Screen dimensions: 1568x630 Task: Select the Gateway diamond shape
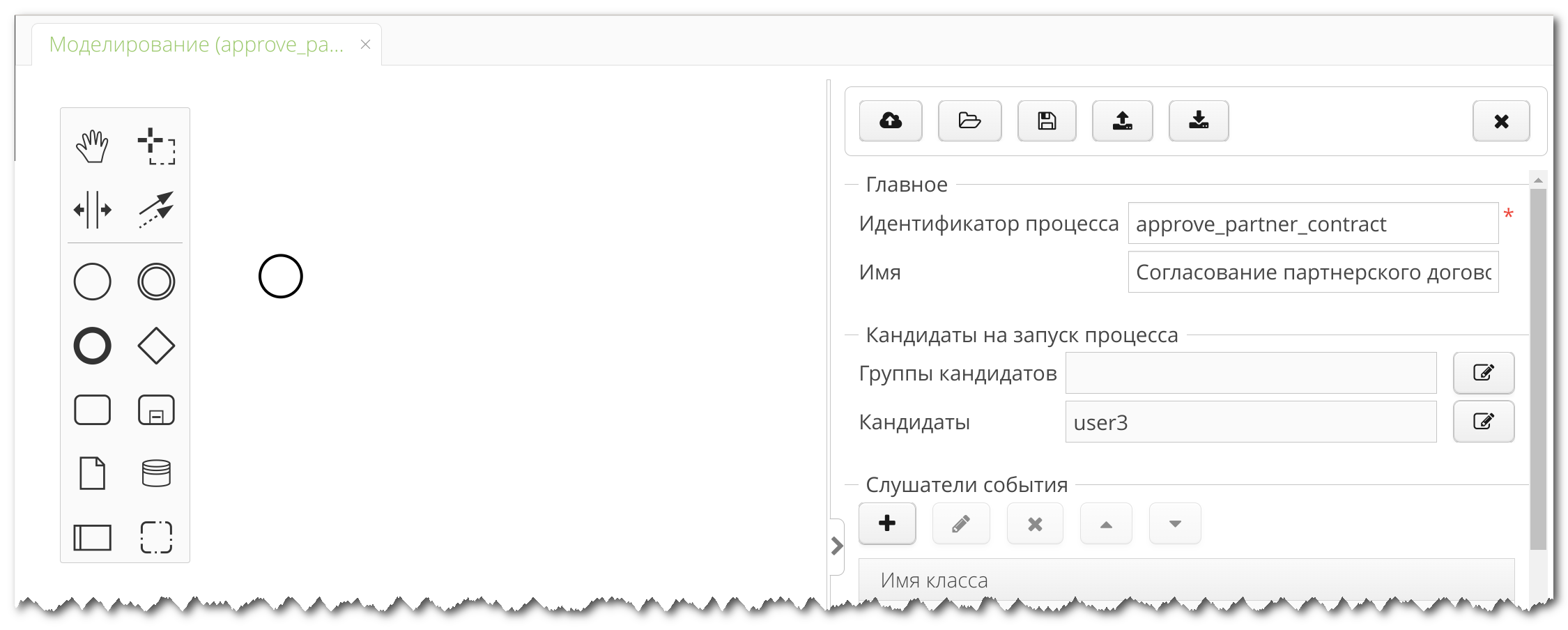[x=156, y=346]
